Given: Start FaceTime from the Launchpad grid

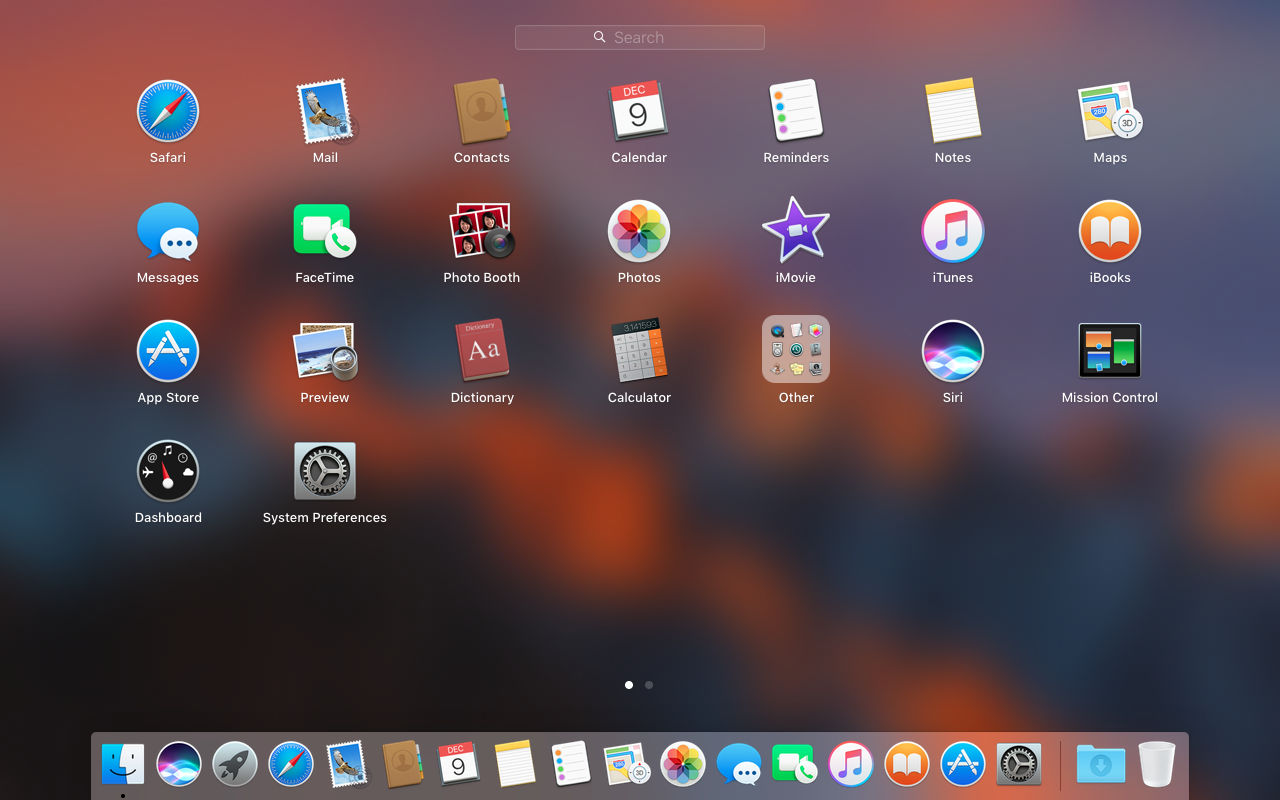Looking at the screenshot, I should 325,231.
